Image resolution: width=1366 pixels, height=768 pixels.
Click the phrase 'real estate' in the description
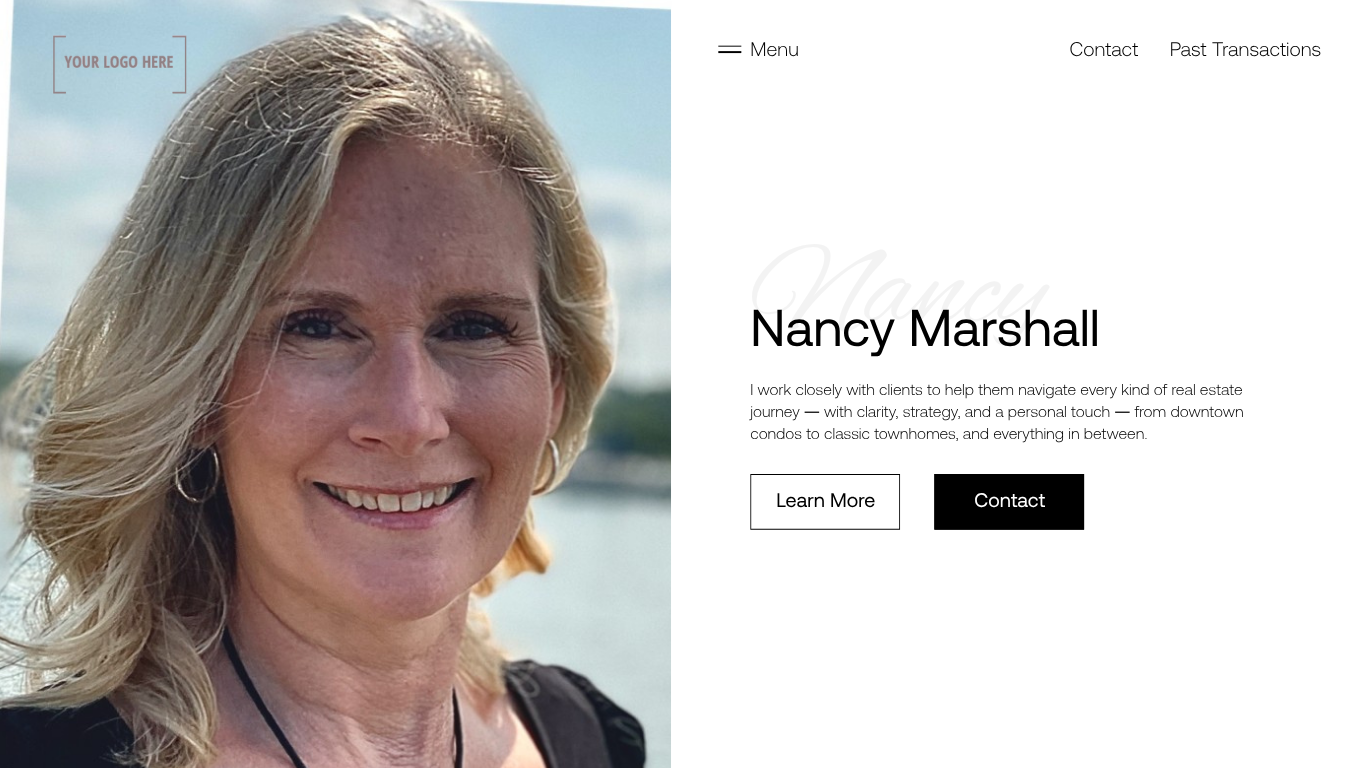(x=1207, y=390)
